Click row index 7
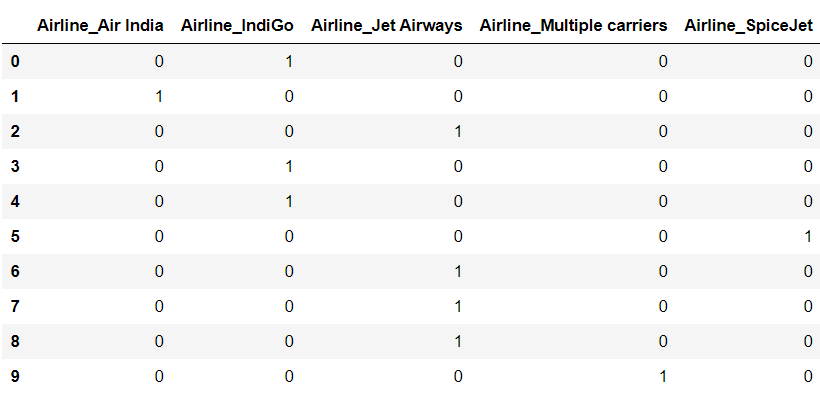Screen dimensions: 820x404 click(15, 307)
